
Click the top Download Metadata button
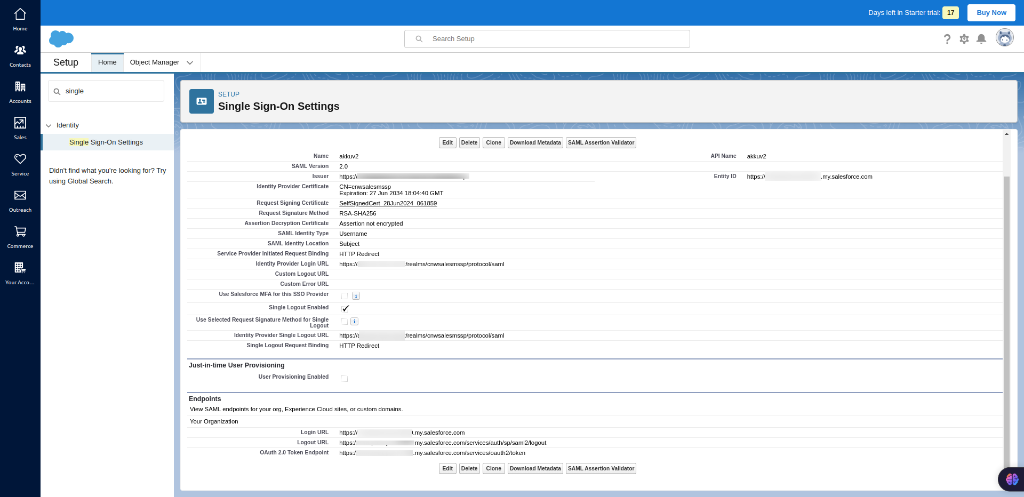point(535,142)
